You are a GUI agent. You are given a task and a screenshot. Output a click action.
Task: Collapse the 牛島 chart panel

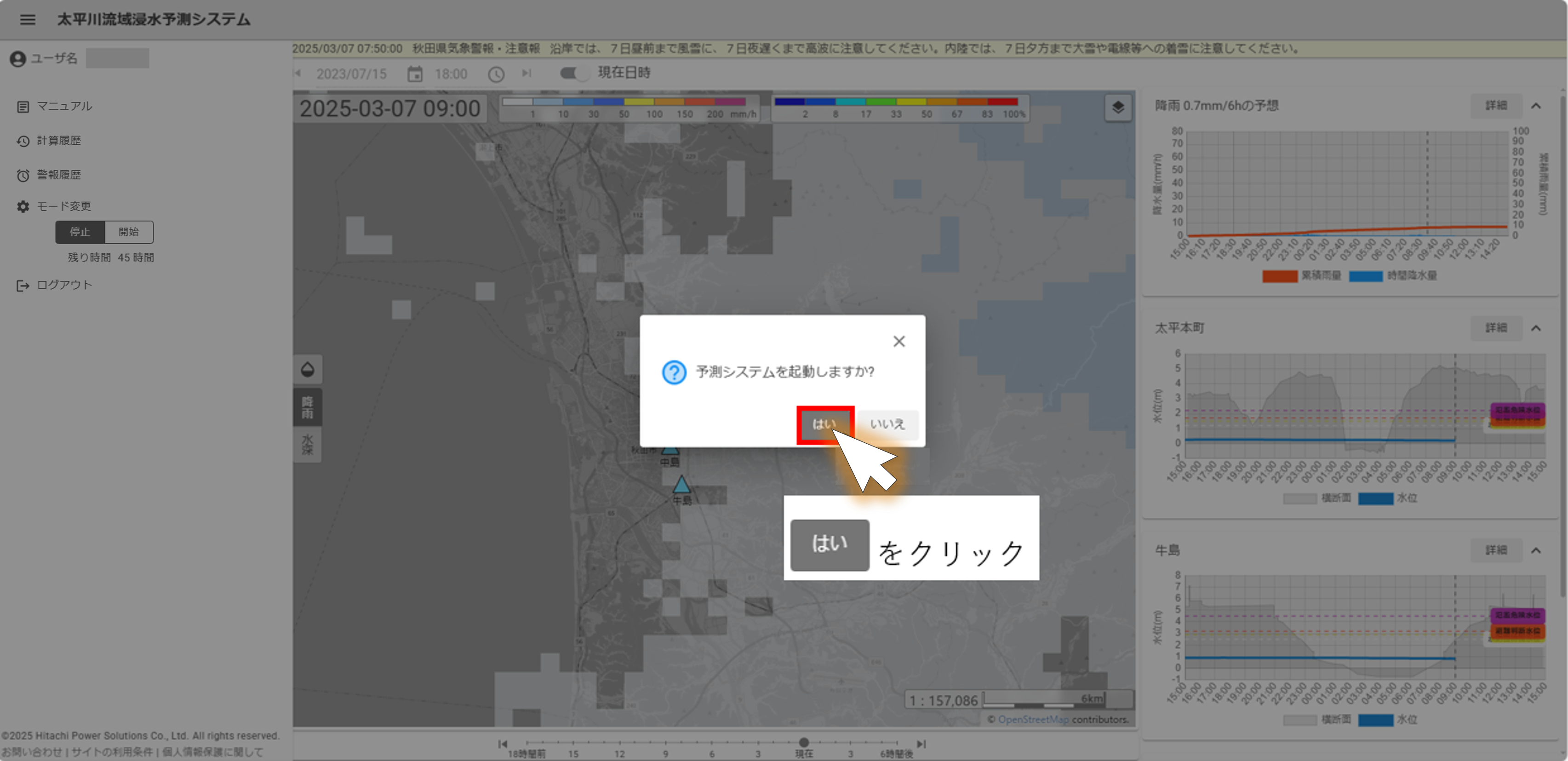click(1536, 550)
